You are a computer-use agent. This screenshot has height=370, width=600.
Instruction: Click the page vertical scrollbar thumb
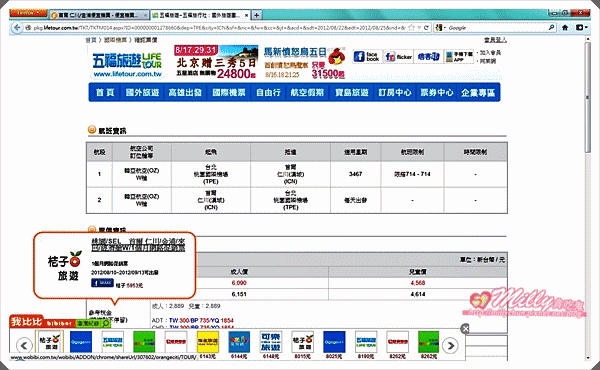click(588, 99)
